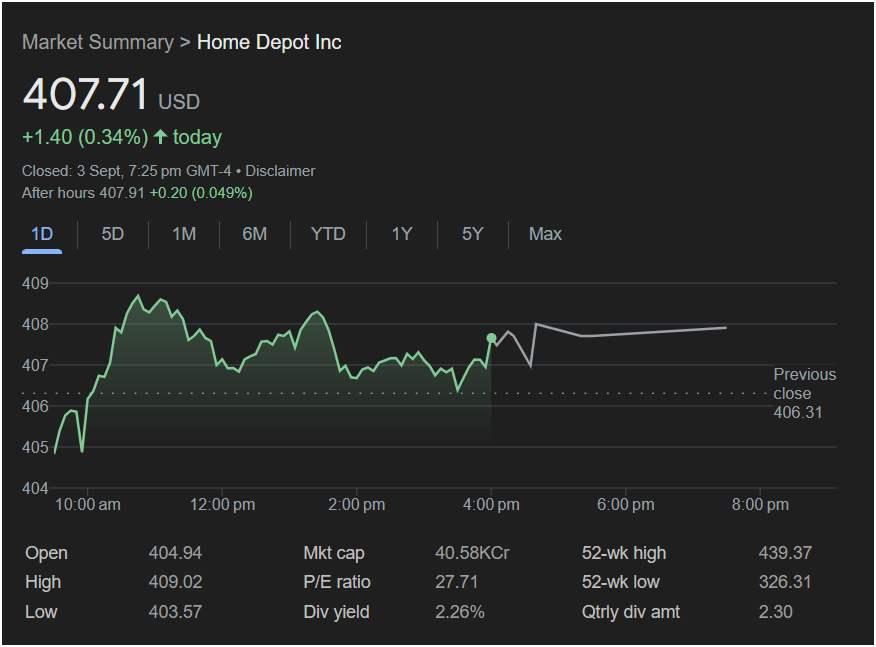Click the P/E ratio value 27.71
This screenshot has width=876, height=647.
pos(456,582)
